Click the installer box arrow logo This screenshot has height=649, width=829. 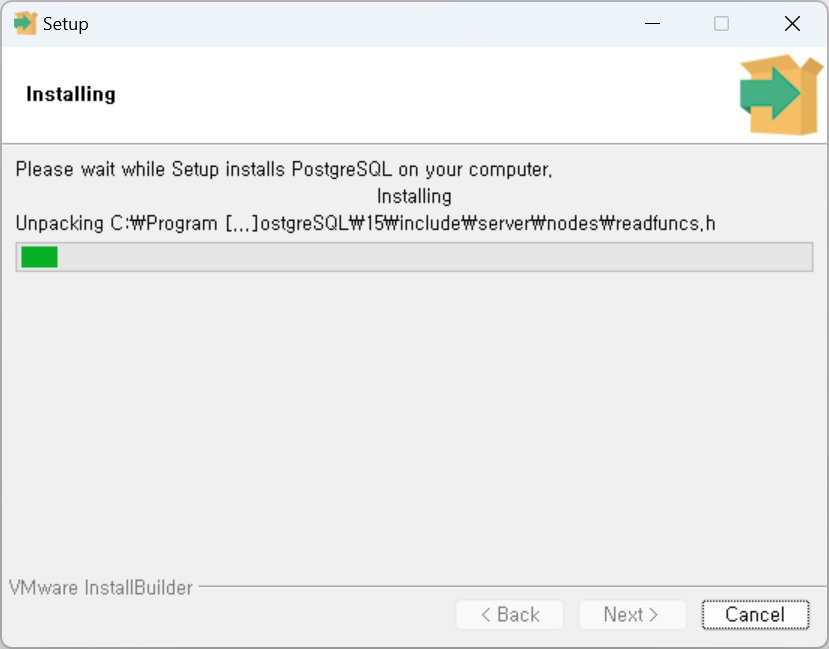pos(781,94)
